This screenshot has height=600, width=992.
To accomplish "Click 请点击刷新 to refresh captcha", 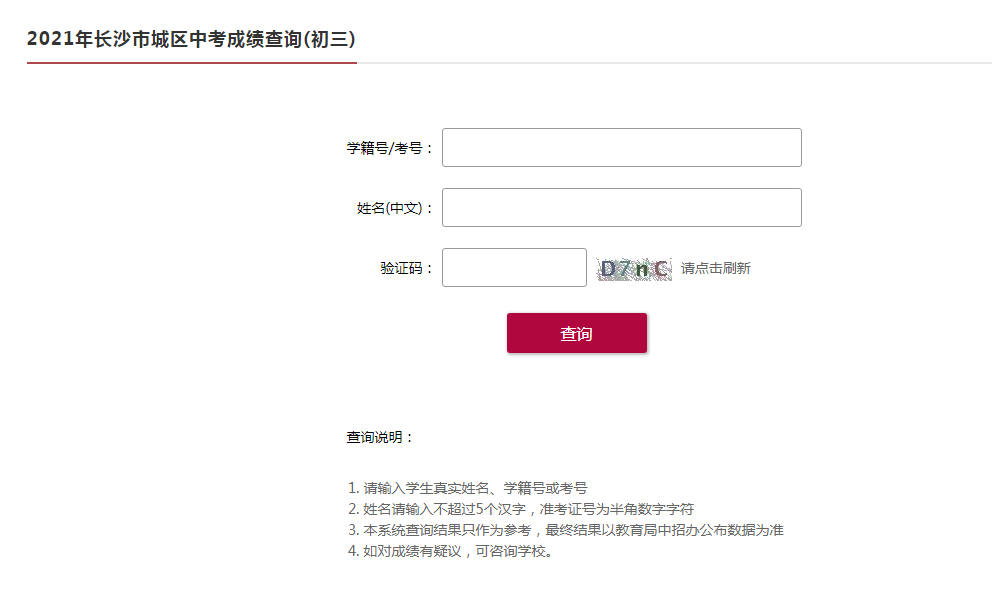I will [x=716, y=268].
